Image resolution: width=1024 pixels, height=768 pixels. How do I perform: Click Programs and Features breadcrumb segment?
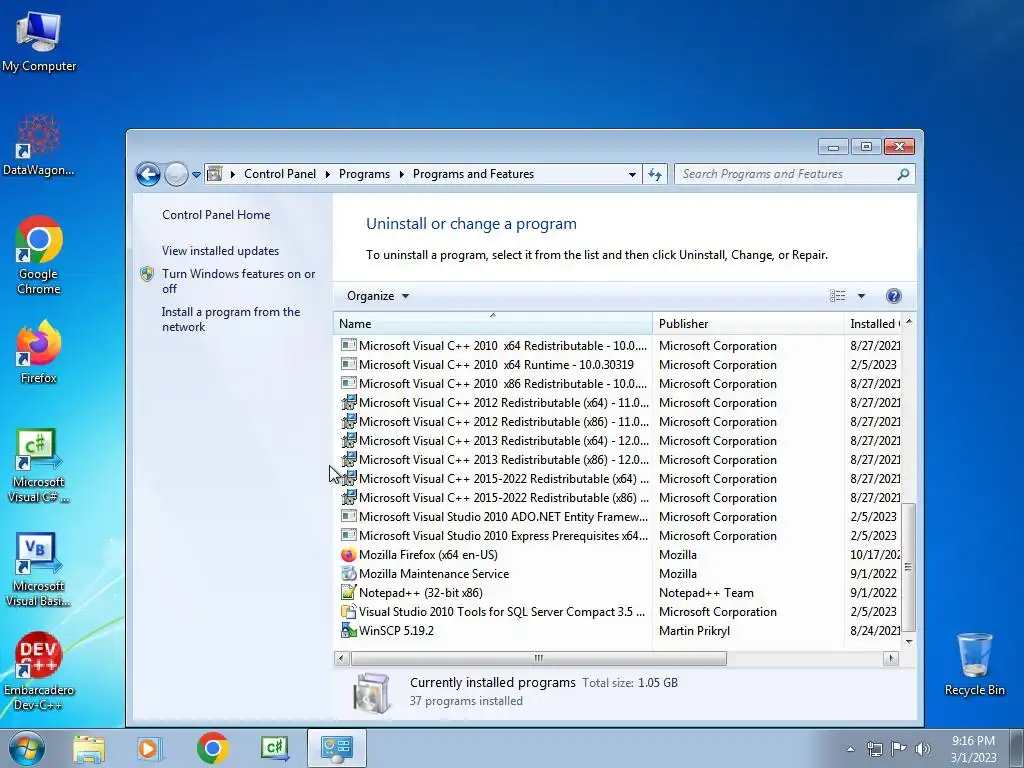473,174
